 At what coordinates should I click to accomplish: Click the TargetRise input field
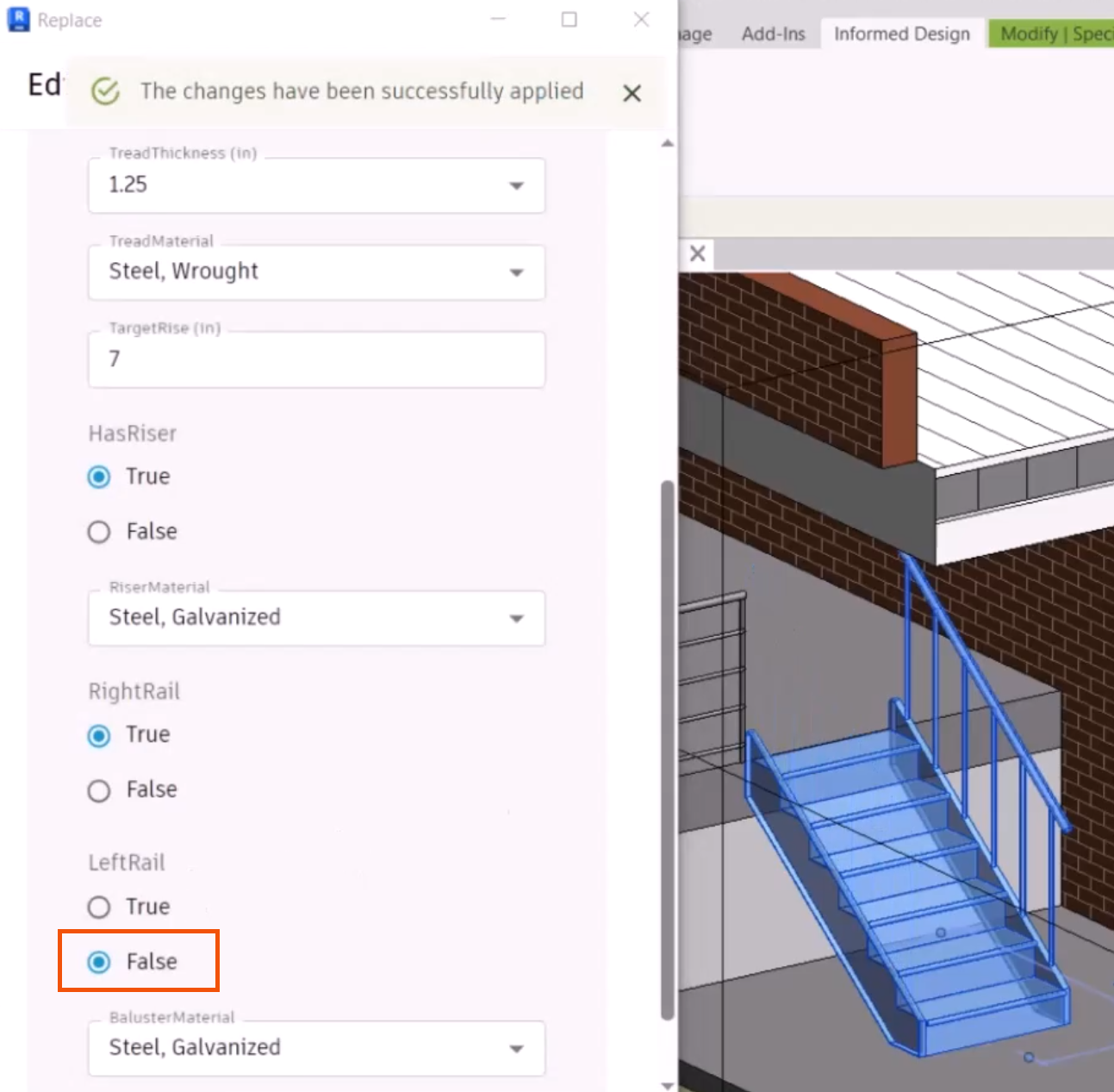coord(316,359)
